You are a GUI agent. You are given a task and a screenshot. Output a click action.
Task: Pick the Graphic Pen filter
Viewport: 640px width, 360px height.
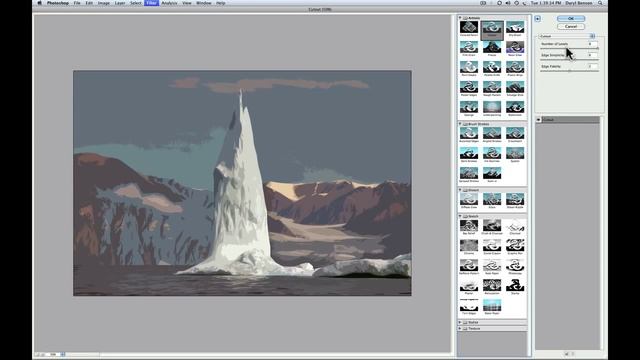(515, 246)
